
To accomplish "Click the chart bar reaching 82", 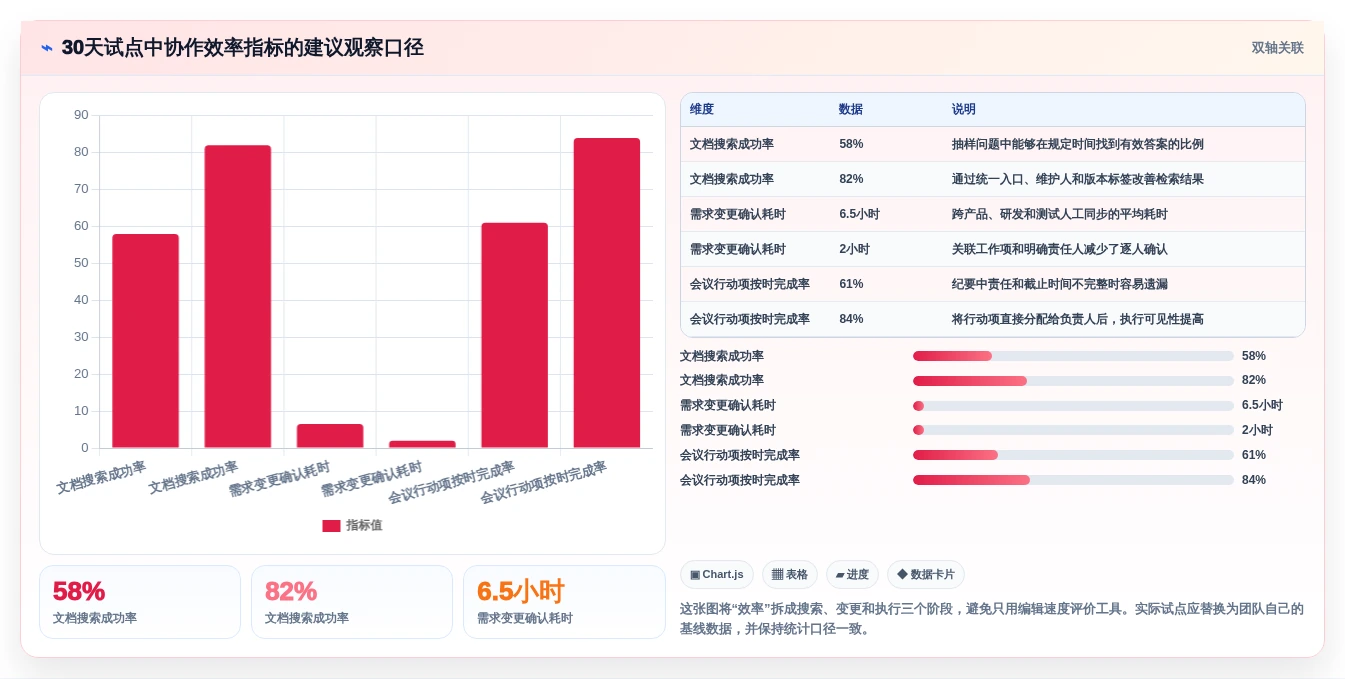I will (x=238, y=297).
